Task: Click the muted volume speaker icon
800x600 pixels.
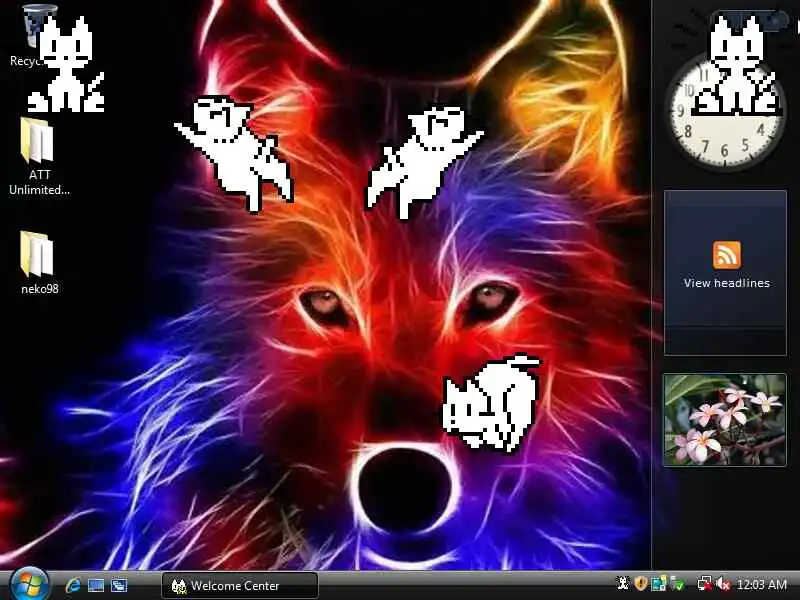Action: 723,584
